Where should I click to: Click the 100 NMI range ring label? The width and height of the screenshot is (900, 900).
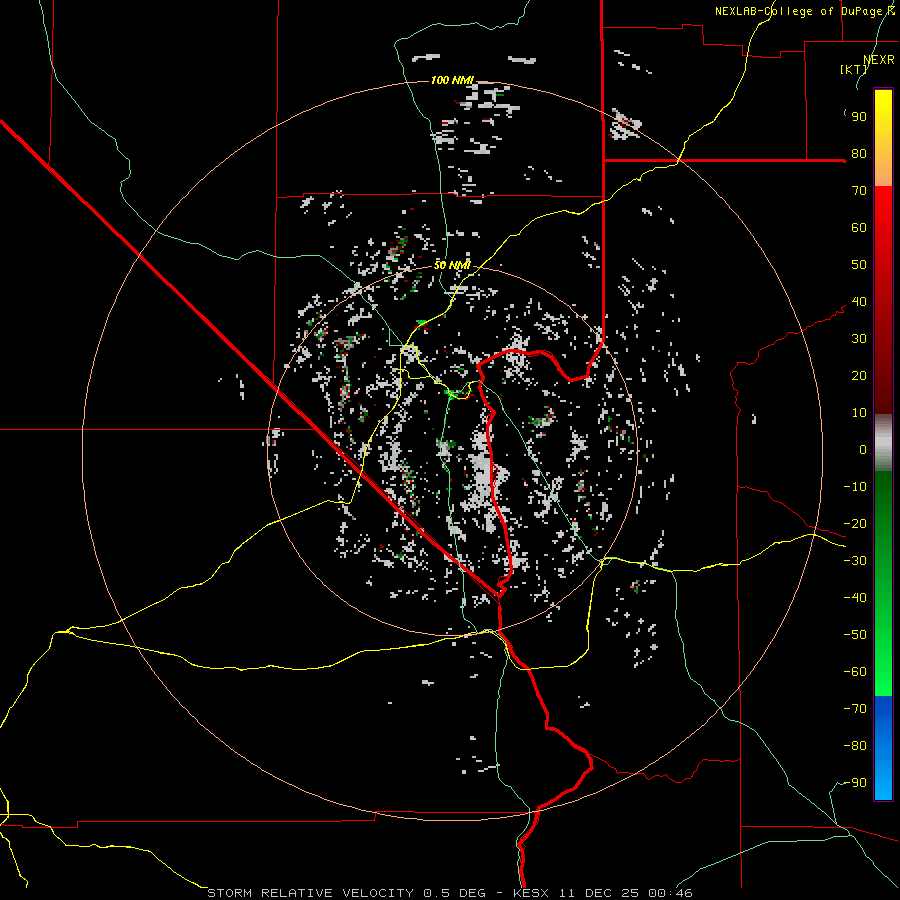click(452, 80)
